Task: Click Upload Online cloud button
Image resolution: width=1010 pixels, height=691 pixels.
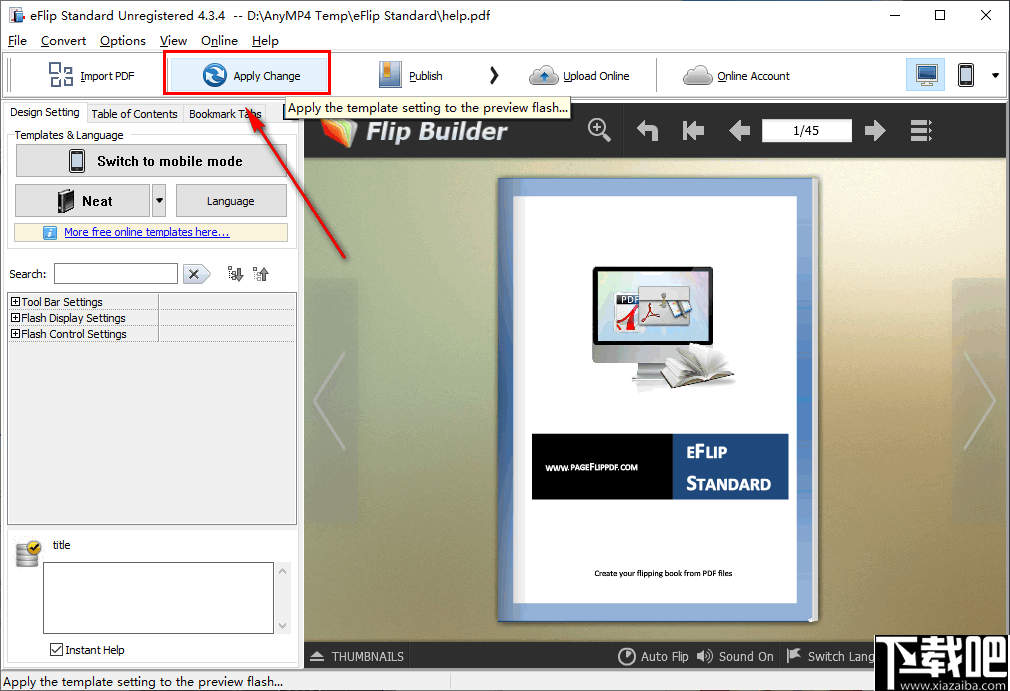Action: coord(579,75)
